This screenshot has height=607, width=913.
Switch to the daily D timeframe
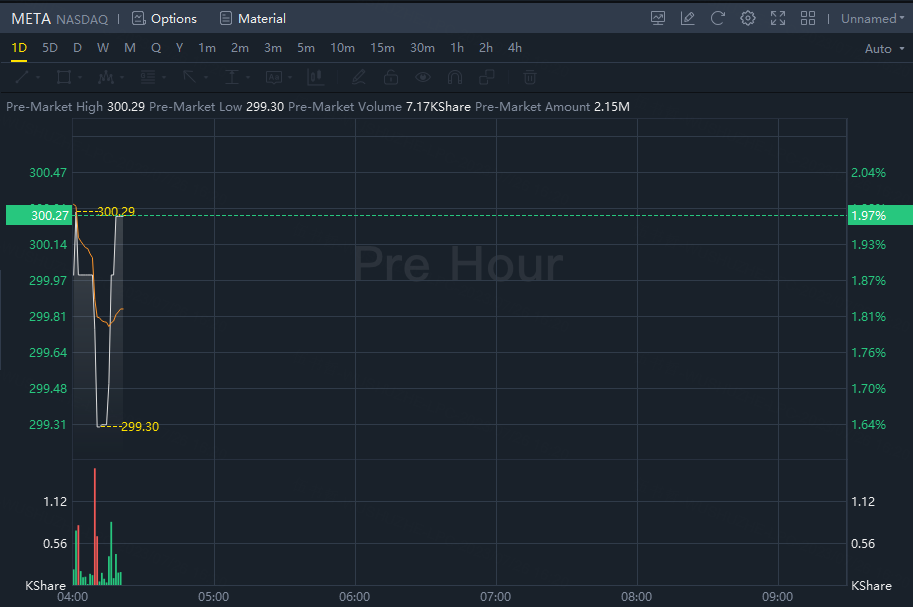pos(77,48)
